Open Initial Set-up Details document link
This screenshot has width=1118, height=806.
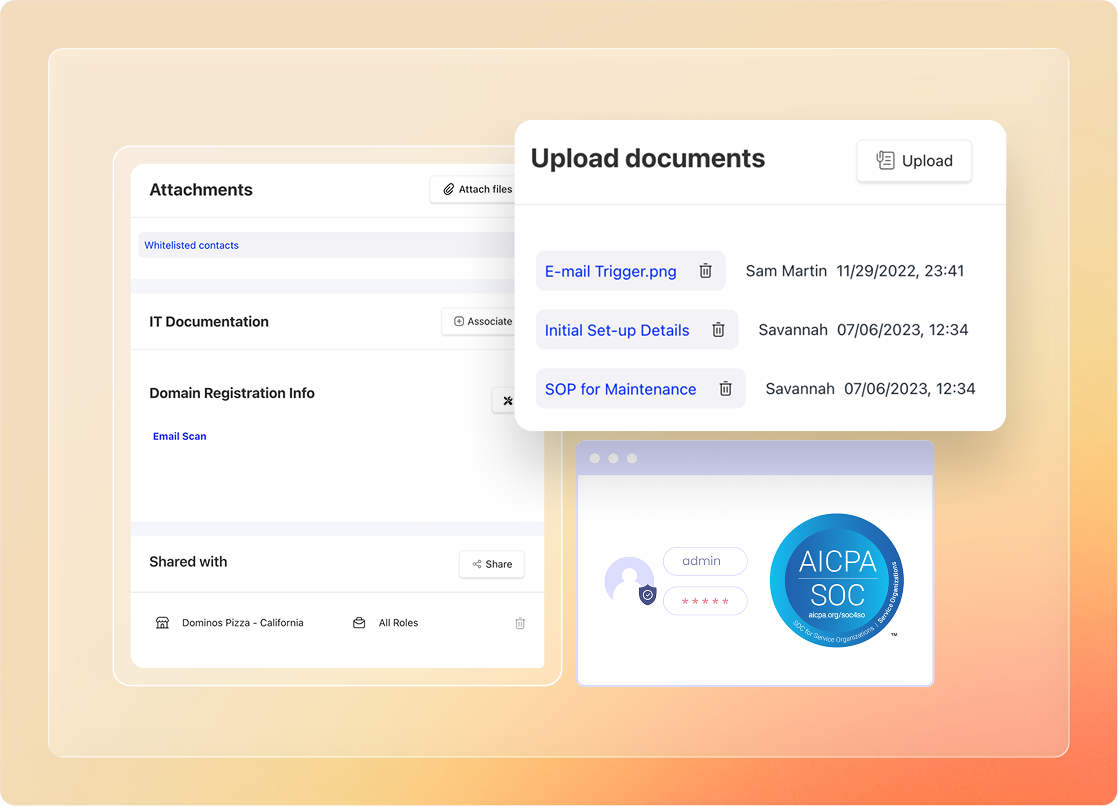point(617,330)
